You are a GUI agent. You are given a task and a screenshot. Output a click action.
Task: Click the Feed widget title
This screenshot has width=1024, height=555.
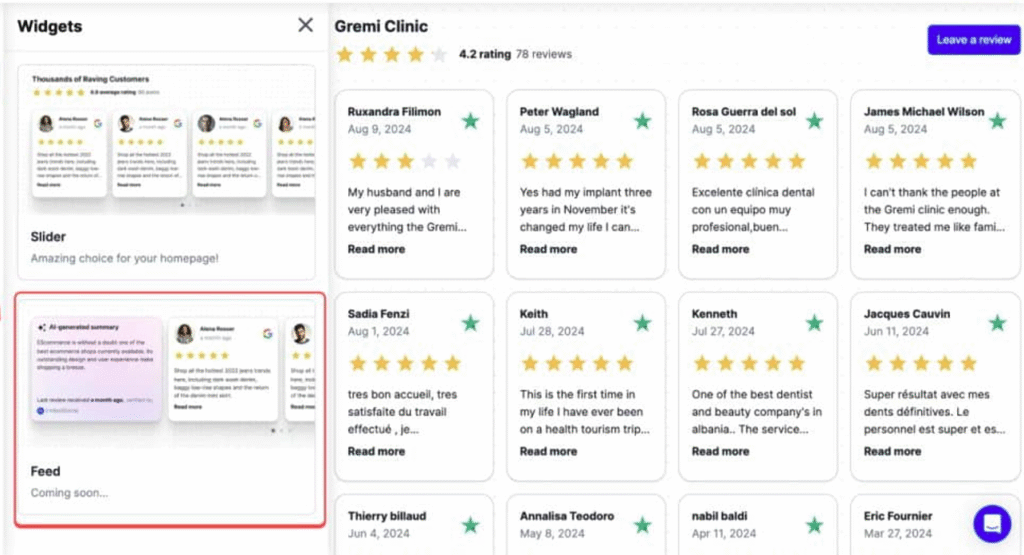45,471
